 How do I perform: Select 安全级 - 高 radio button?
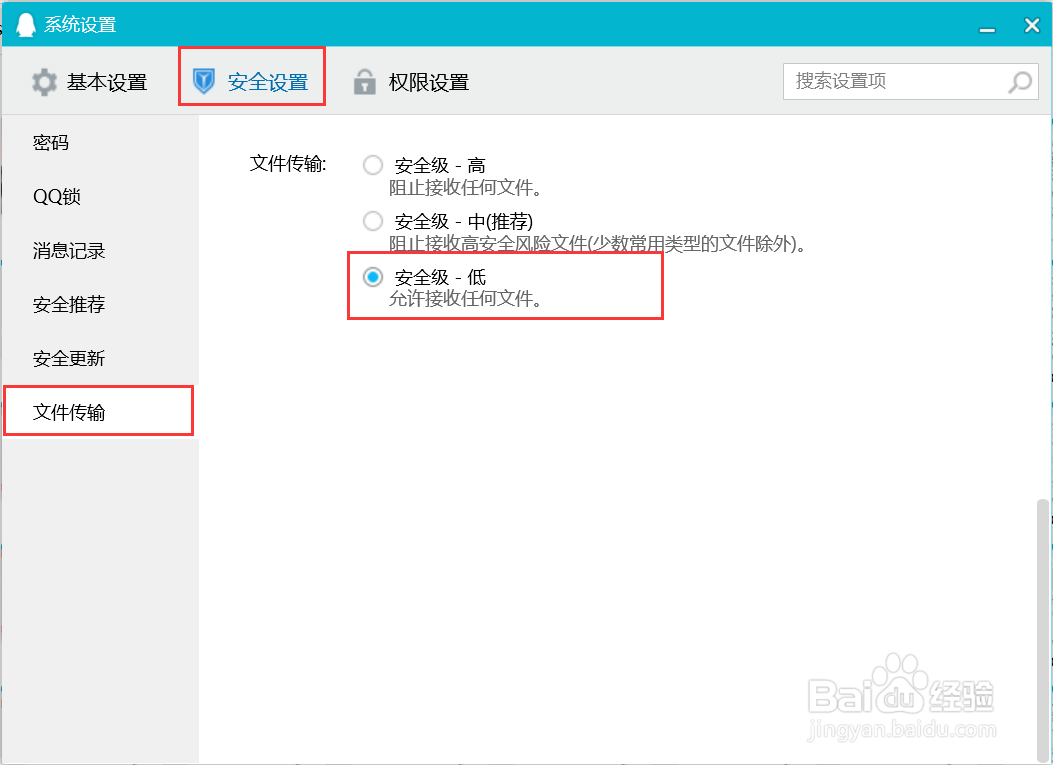coord(373,165)
